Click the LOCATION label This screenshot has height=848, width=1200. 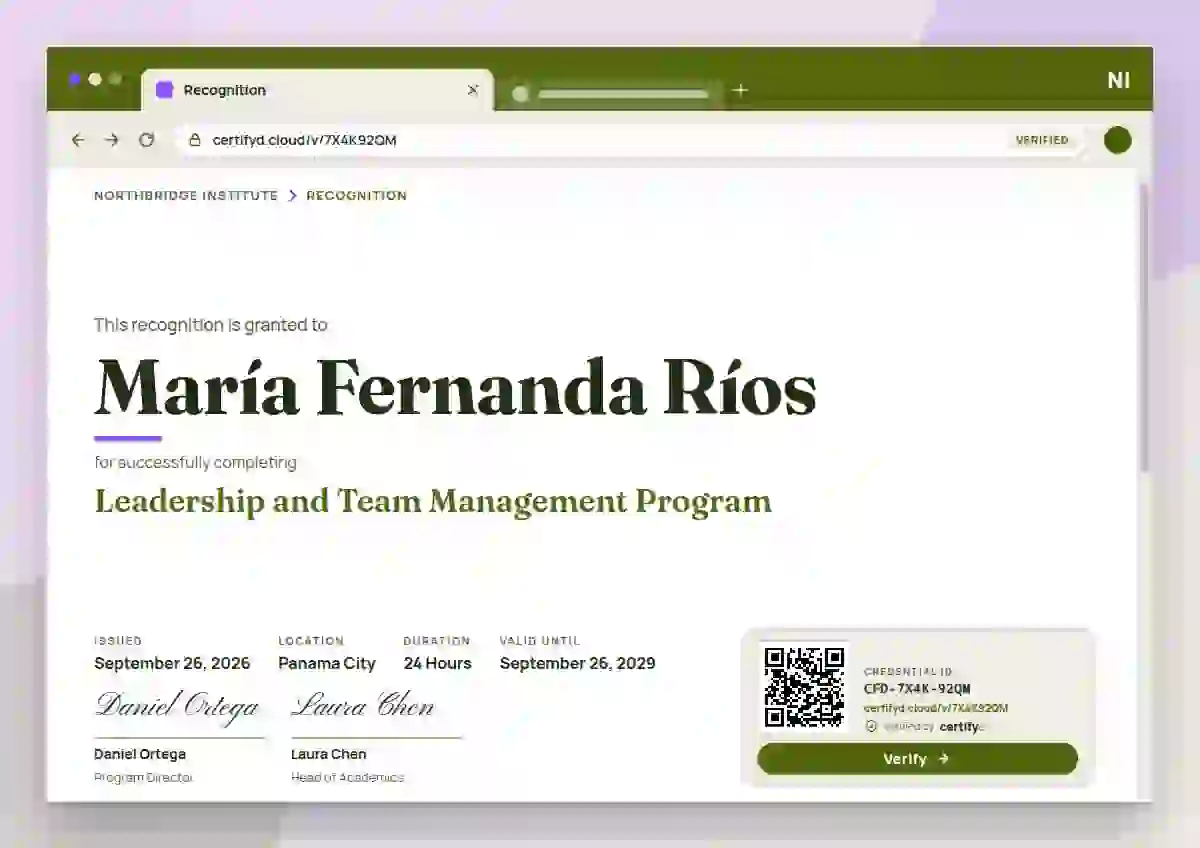(x=311, y=641)
